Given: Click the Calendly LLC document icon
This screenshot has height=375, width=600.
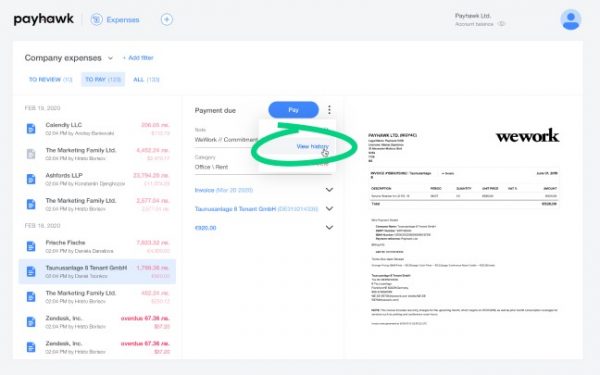Looking at the screenshot, I should pos(31,129).
